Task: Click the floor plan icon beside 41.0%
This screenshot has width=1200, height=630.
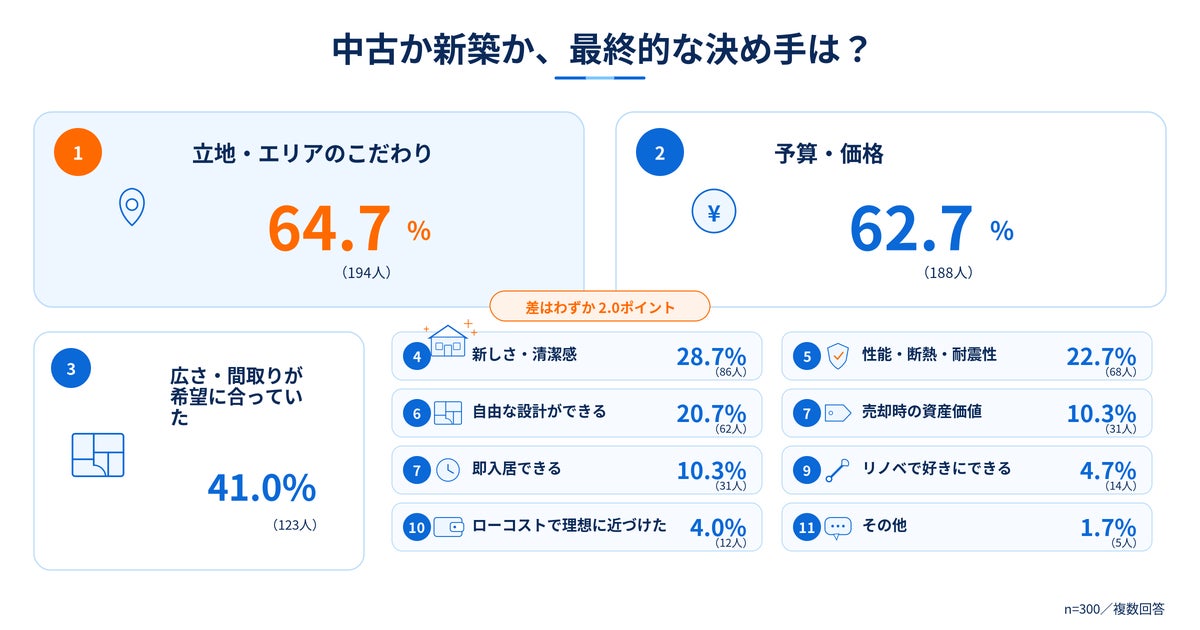Action: tap(98, 455)
